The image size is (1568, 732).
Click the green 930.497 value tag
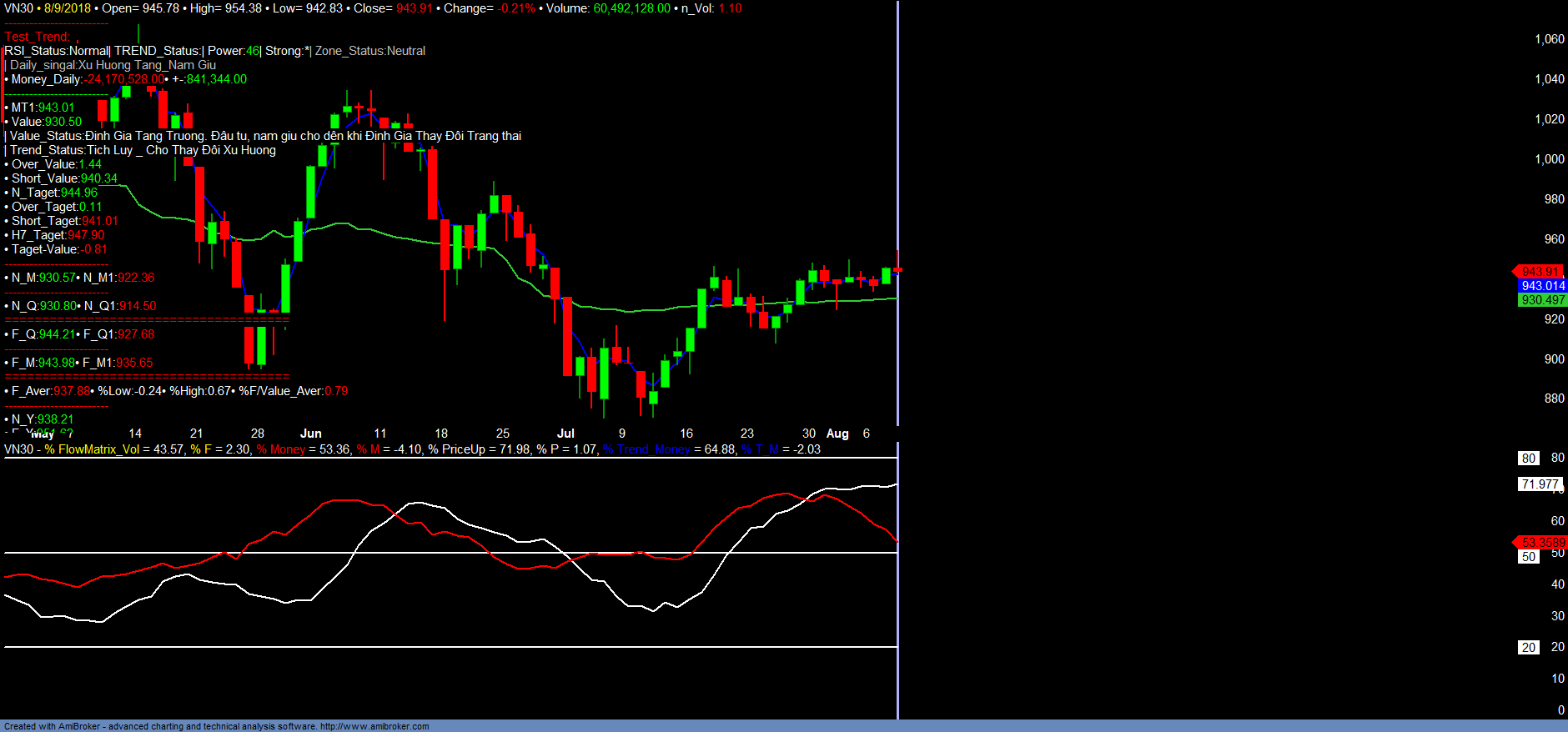[x=1542, y=300]
